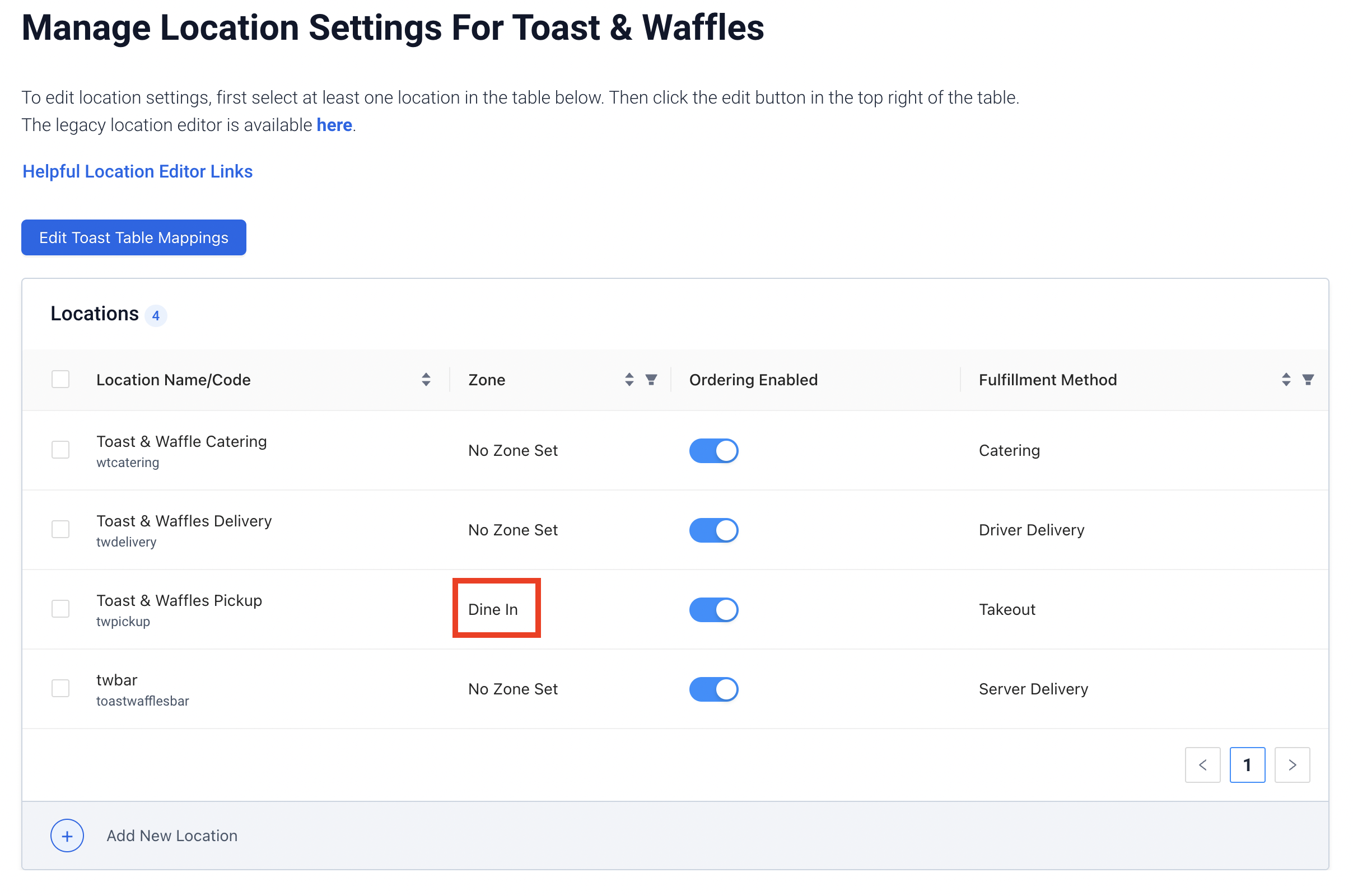The width and height of the screenshot is (1353, 896).
Task: Disable ordering for Toast & Waffles Delivery
Action: pyautogui.click(x=713, y=530)
